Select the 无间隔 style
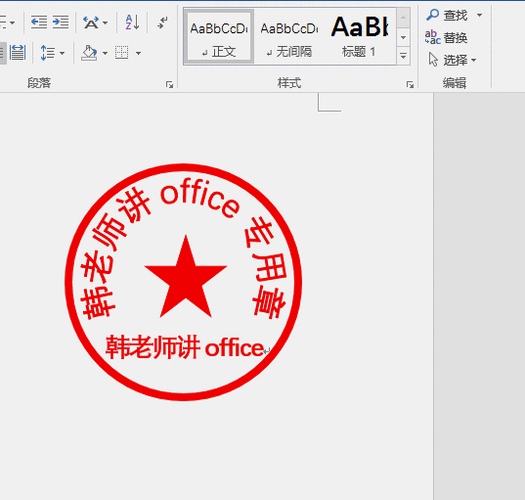 click(289, 37)
